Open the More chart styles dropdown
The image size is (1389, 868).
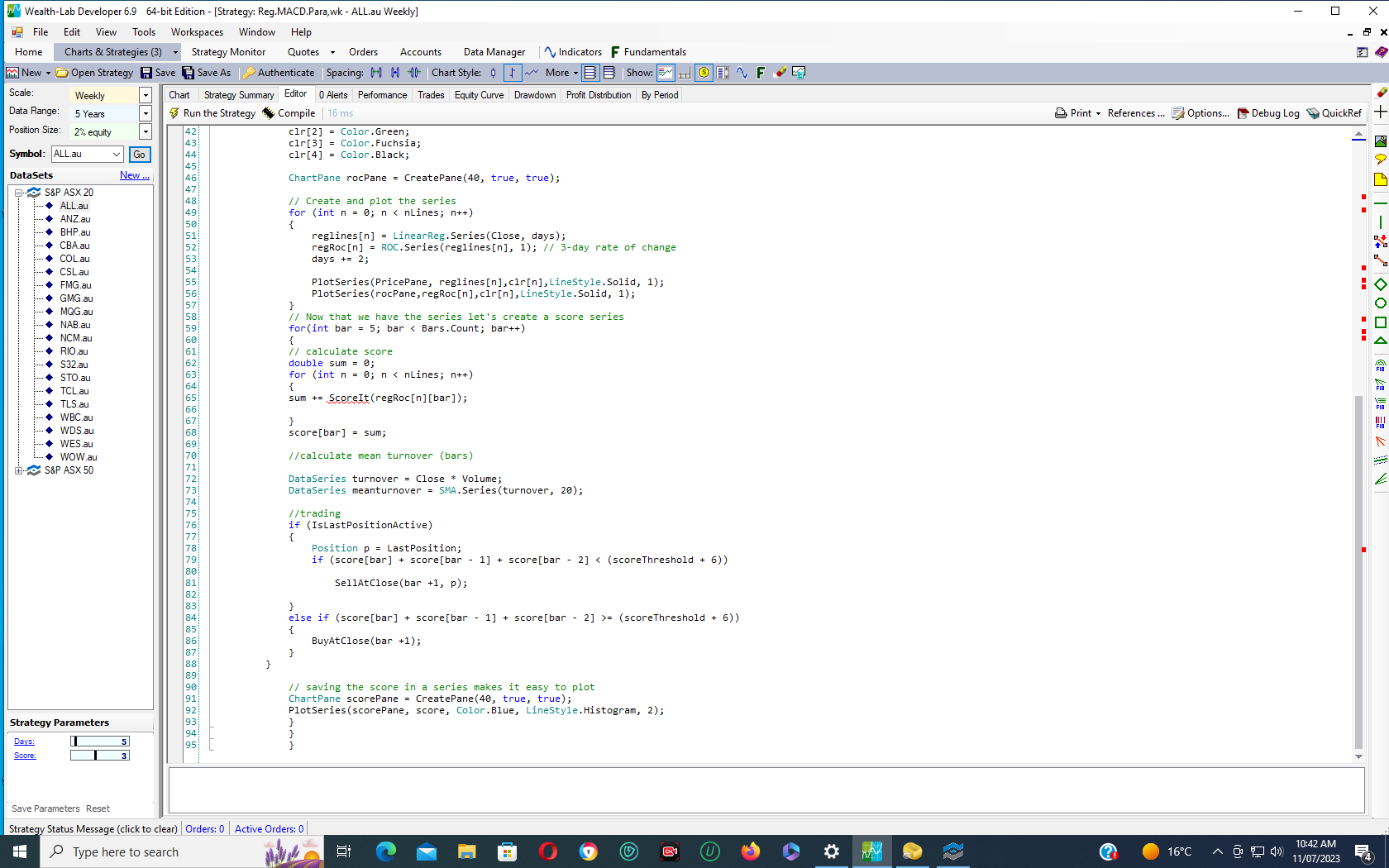[561, 73]
